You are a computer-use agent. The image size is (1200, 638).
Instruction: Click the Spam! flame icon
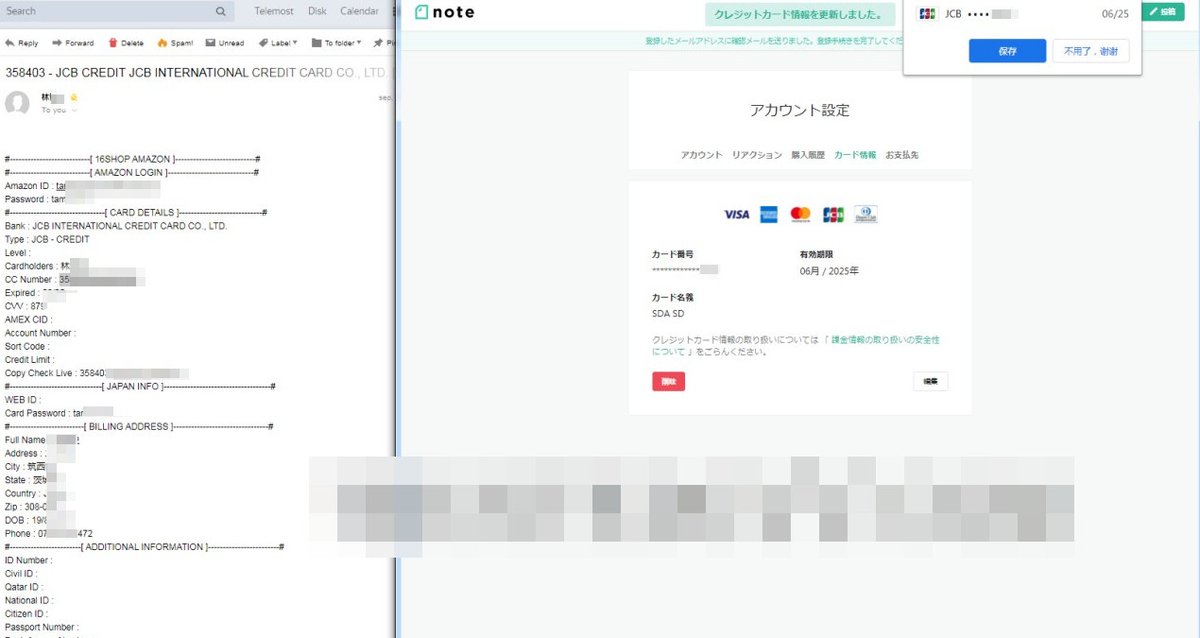coord(162,43)
